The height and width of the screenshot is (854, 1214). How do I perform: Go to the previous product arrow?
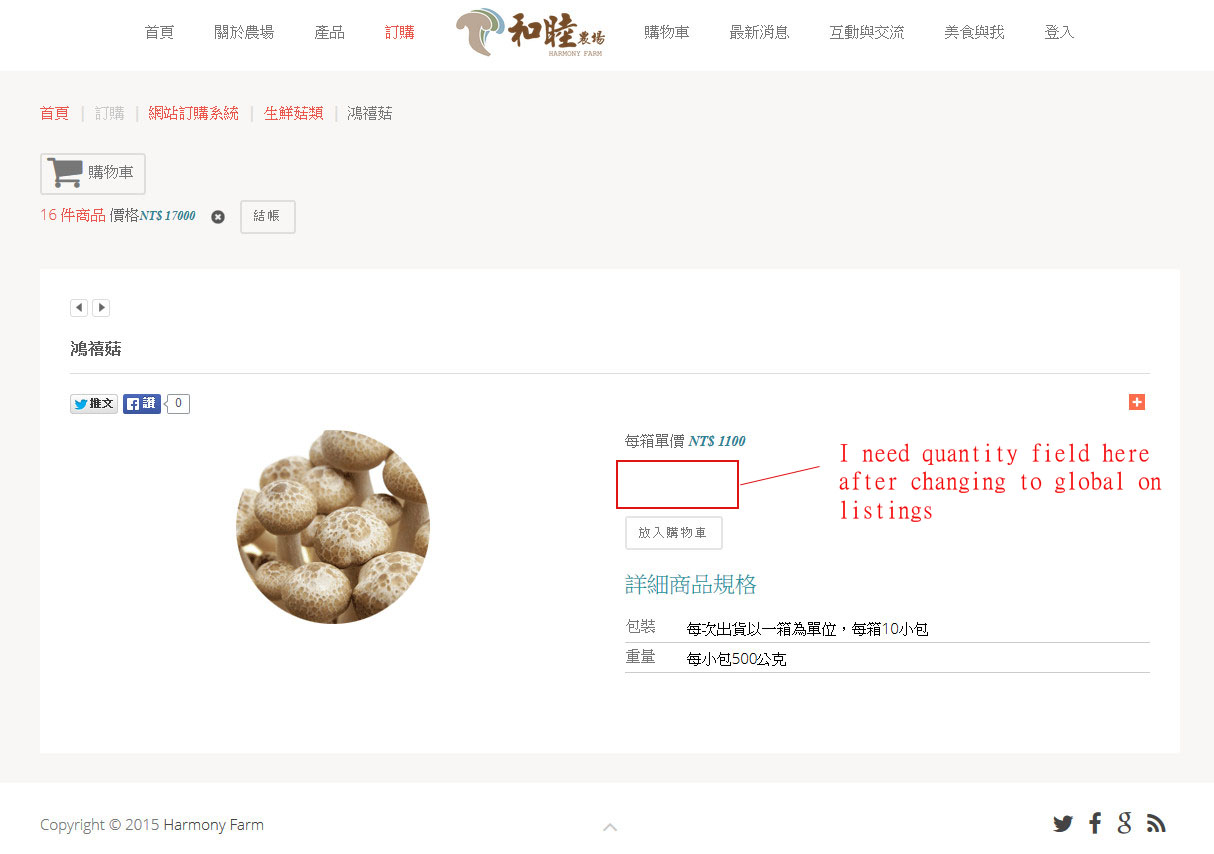(x=79, y=308)
